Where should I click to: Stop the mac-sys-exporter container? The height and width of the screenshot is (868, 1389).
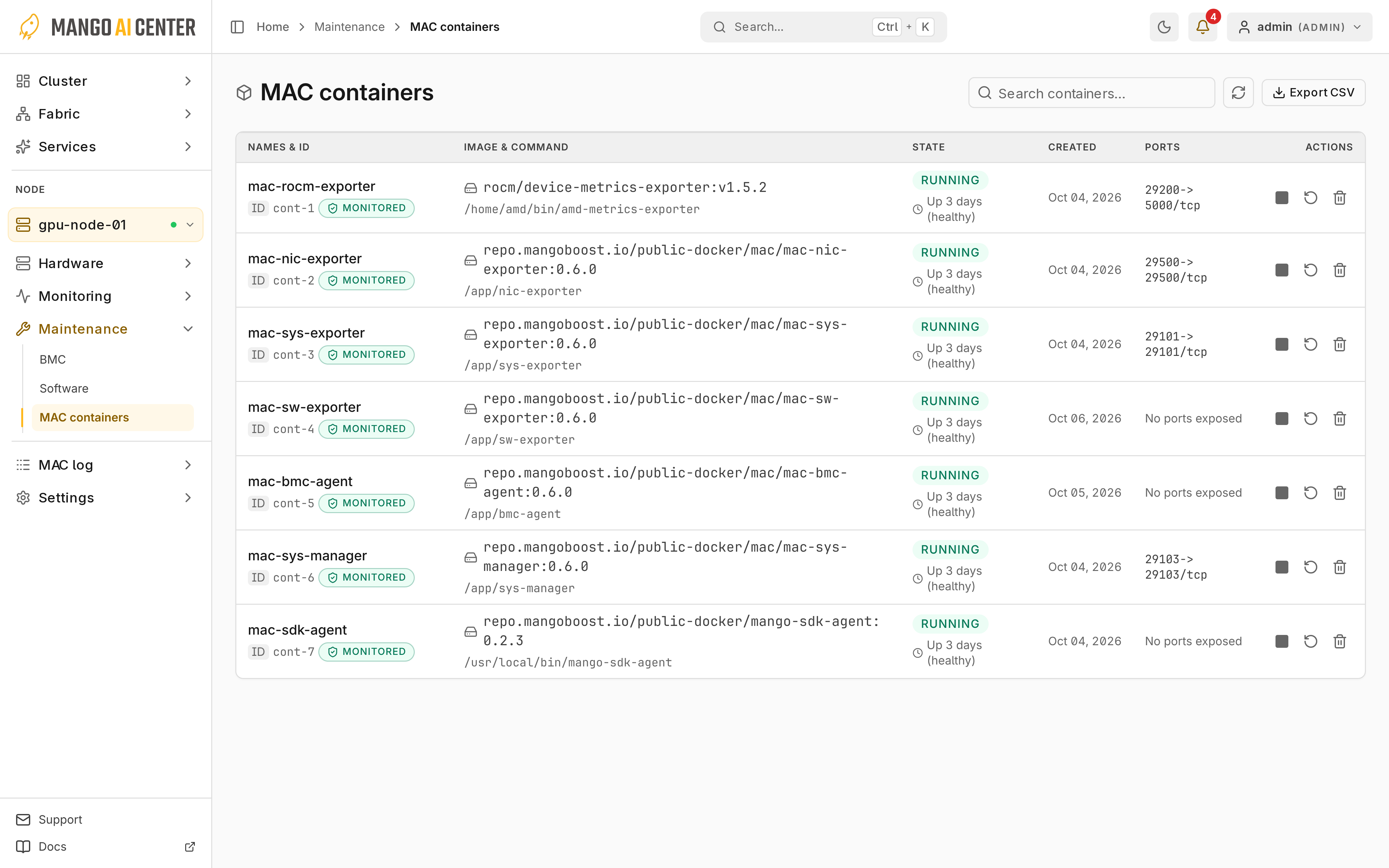(1282, 344)
